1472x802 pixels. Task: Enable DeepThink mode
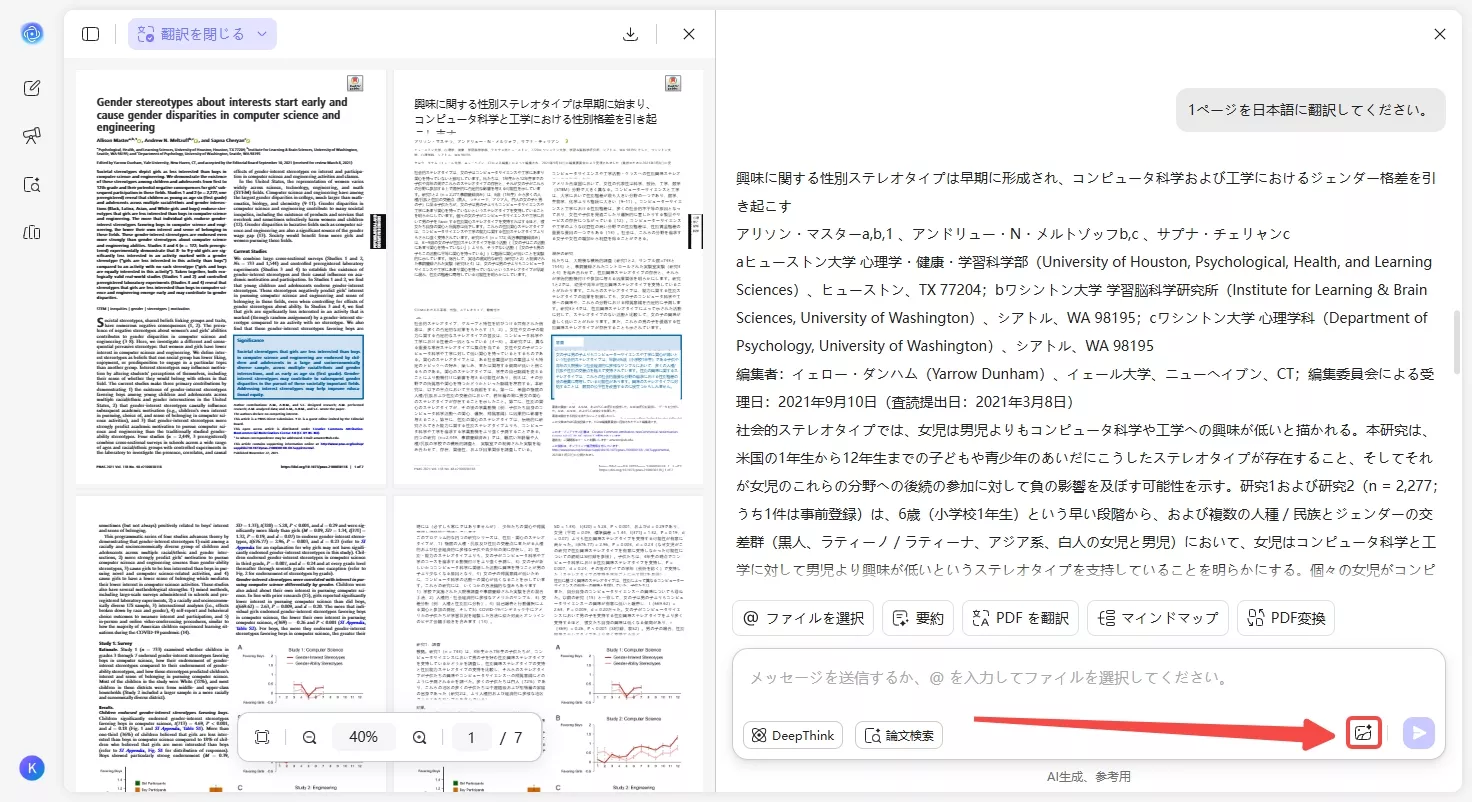point(792,735)
